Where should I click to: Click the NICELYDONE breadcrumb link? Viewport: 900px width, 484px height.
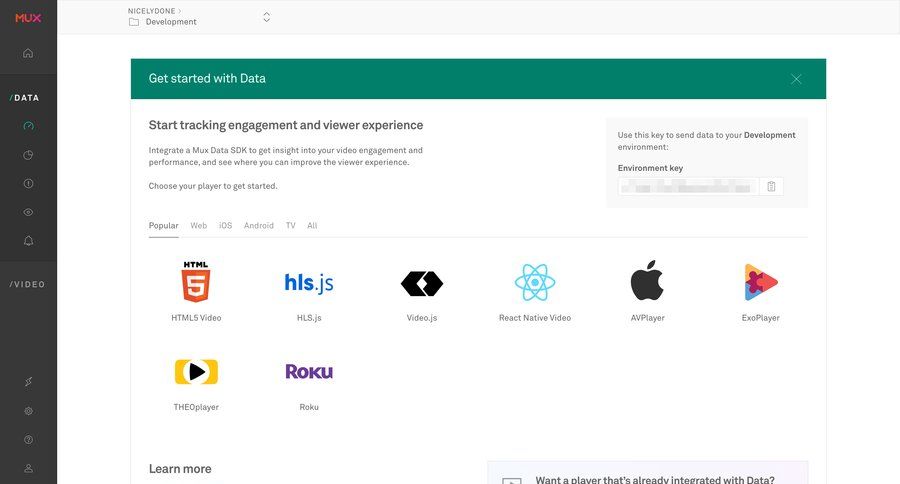click(x=152, y=11)
